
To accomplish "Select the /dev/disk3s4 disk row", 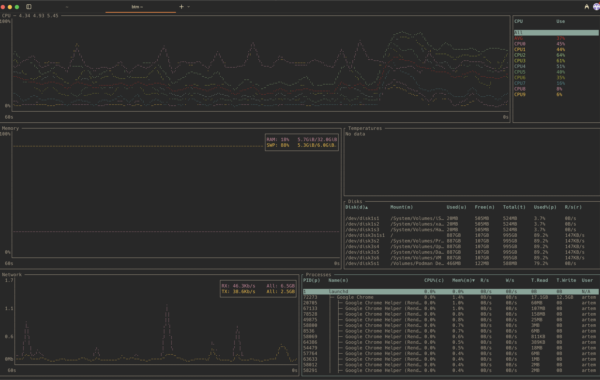I will coord(471,246).
